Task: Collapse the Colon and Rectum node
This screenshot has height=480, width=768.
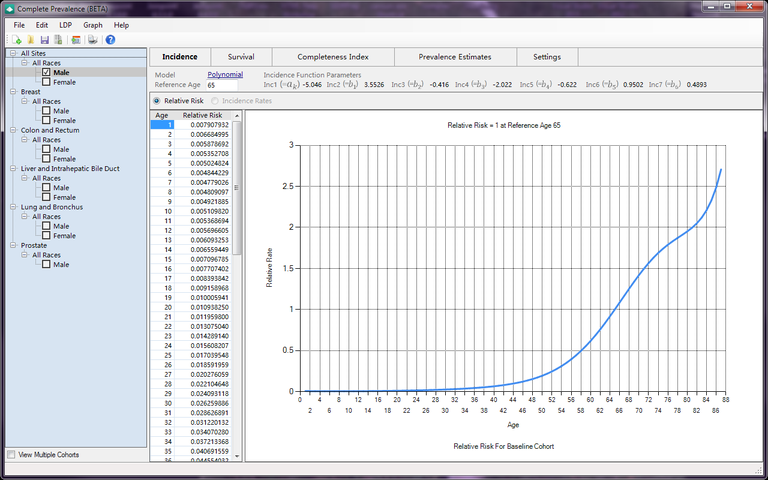Action: [x=12, y=130]
